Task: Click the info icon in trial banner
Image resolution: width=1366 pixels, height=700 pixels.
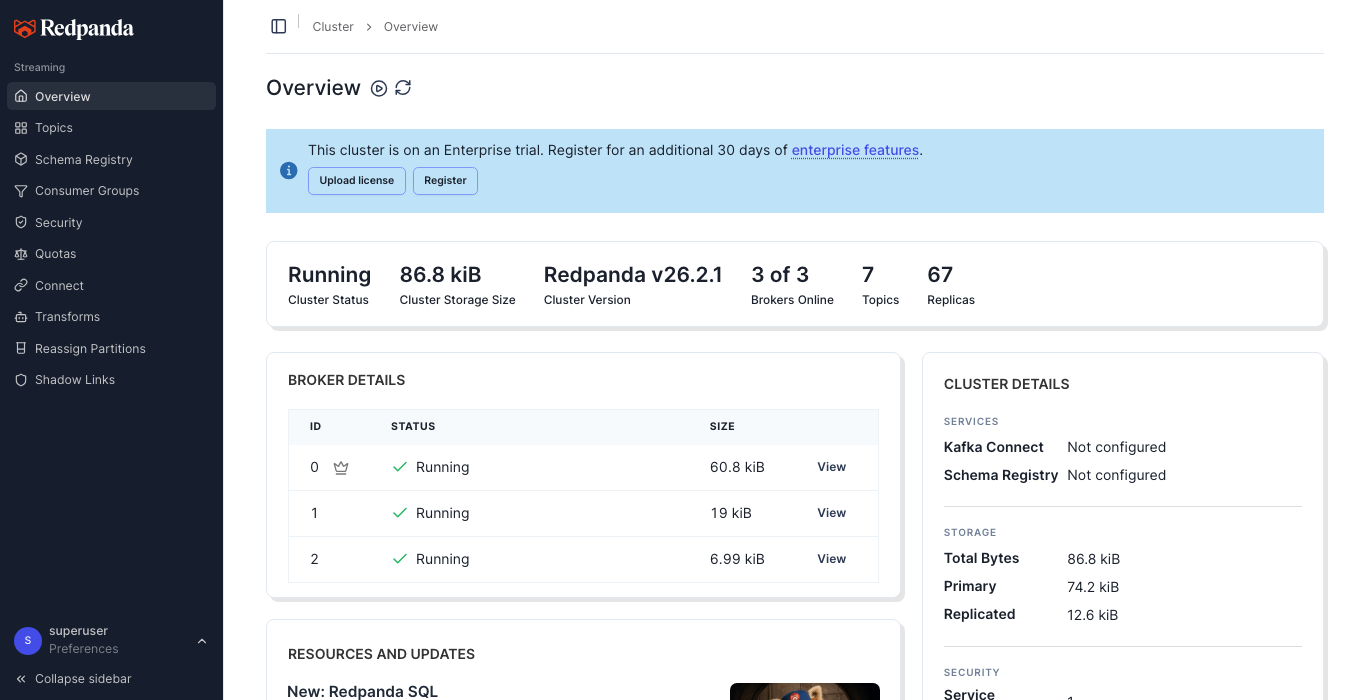Action: 289,170
